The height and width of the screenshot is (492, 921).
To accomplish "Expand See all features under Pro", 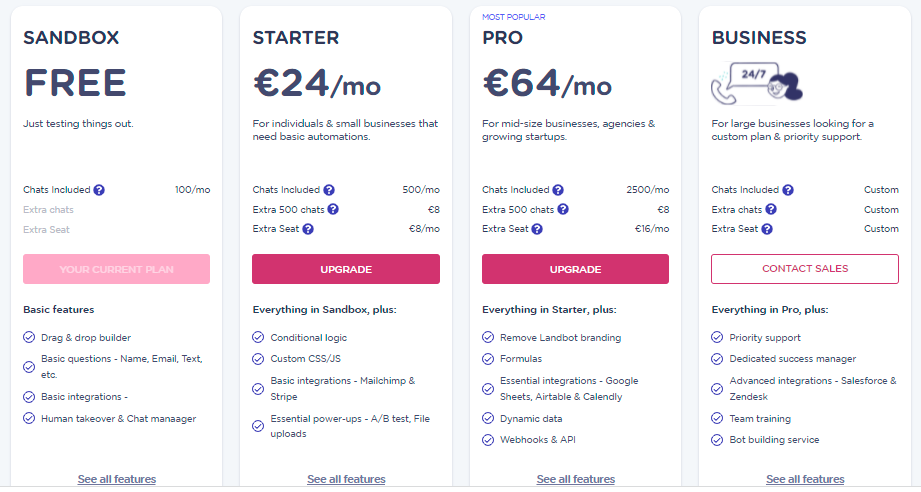I will point(575,479).
